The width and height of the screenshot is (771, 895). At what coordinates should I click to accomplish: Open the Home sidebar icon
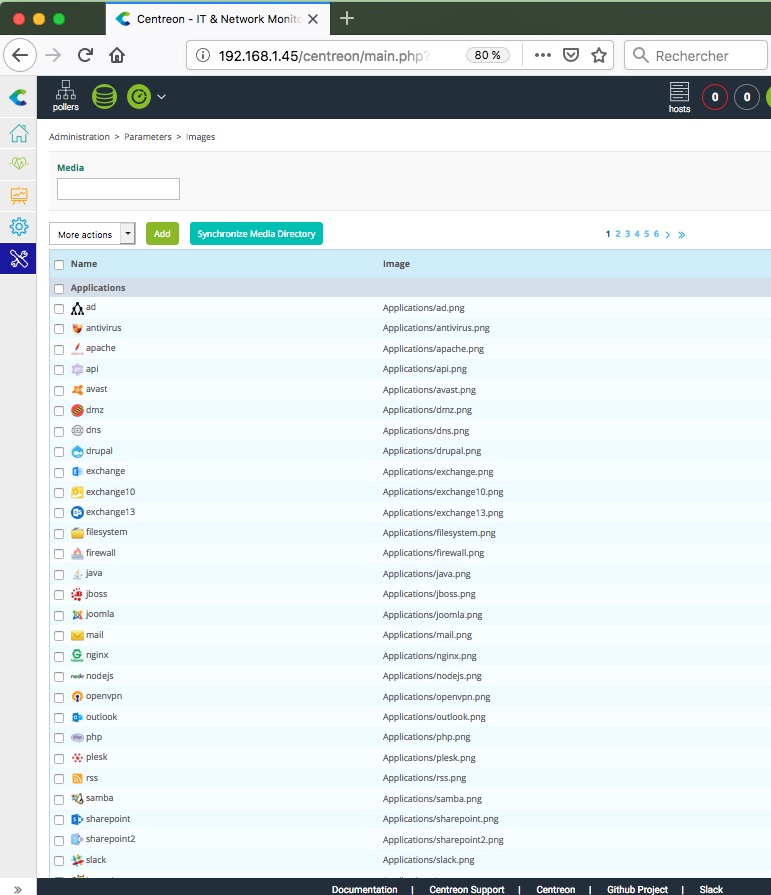pyautogui.click(x=18, y=133)
